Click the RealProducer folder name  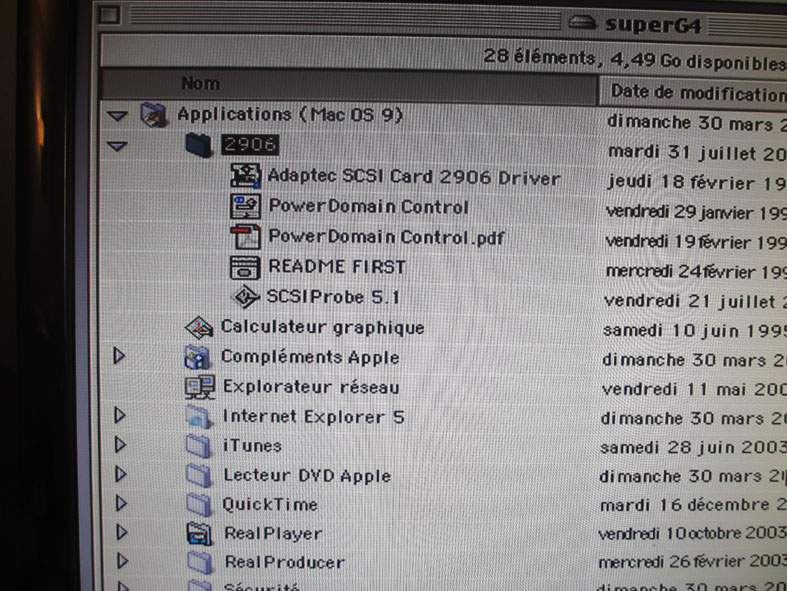[284, 563]
